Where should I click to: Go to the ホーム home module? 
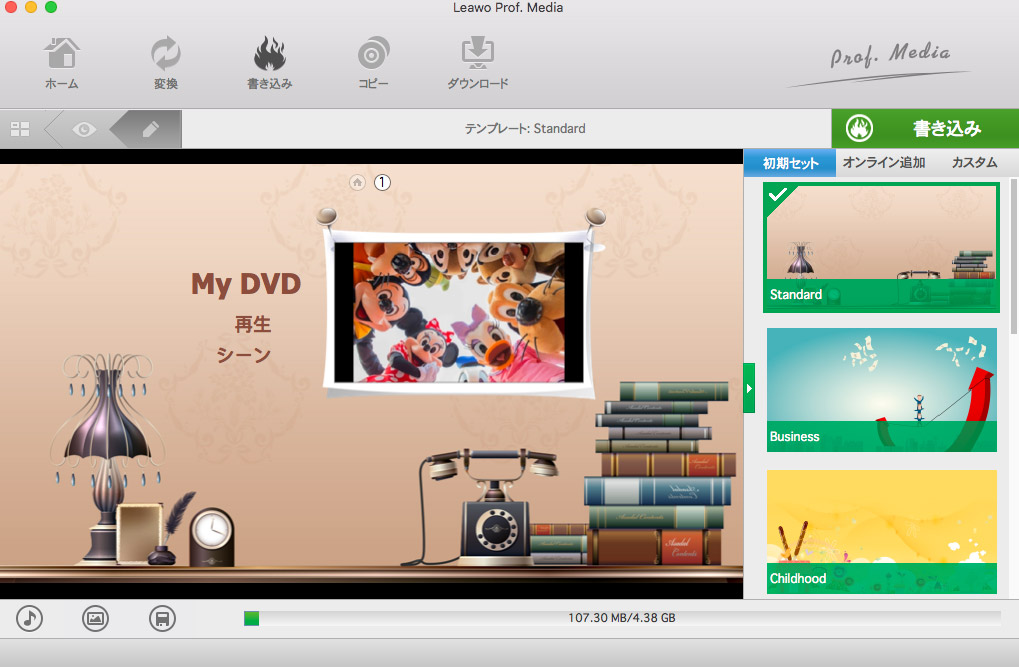point(62,63)
